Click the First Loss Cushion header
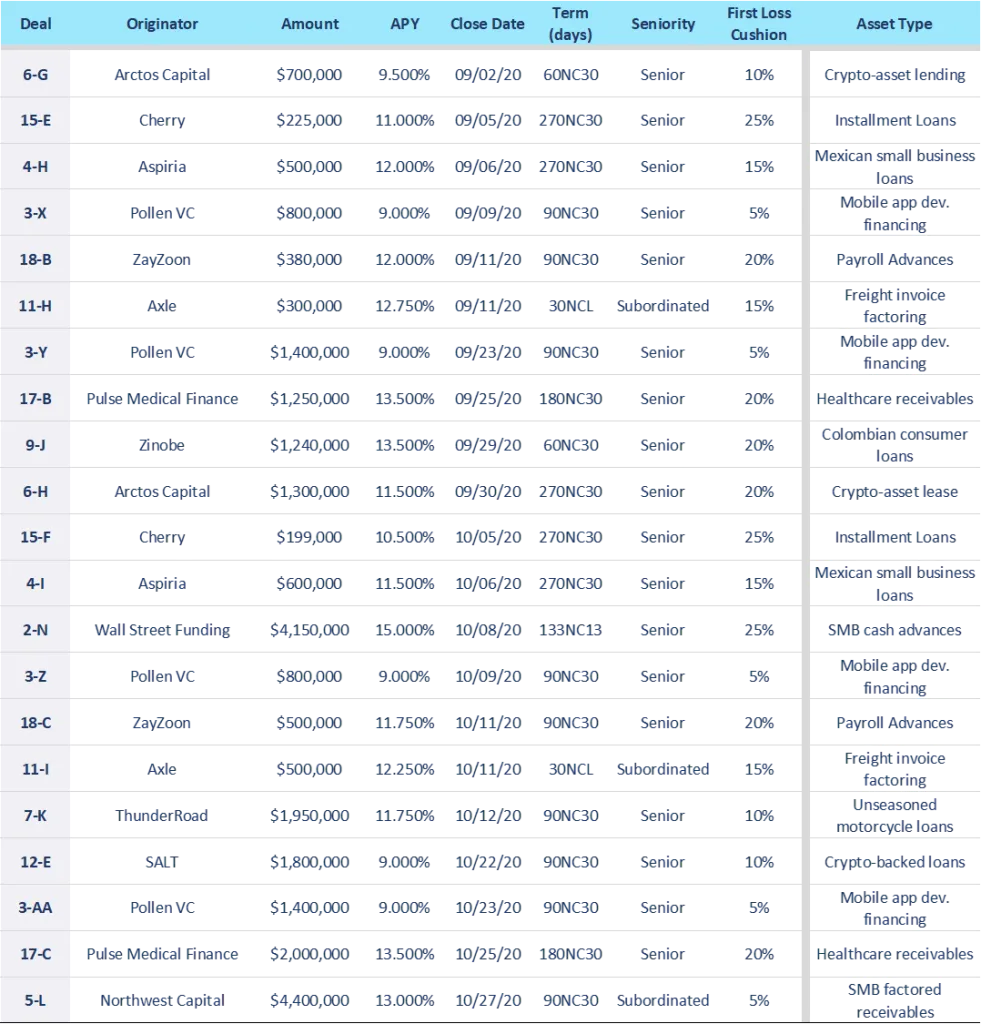981x1024 pixels. [x=759, y=24]
